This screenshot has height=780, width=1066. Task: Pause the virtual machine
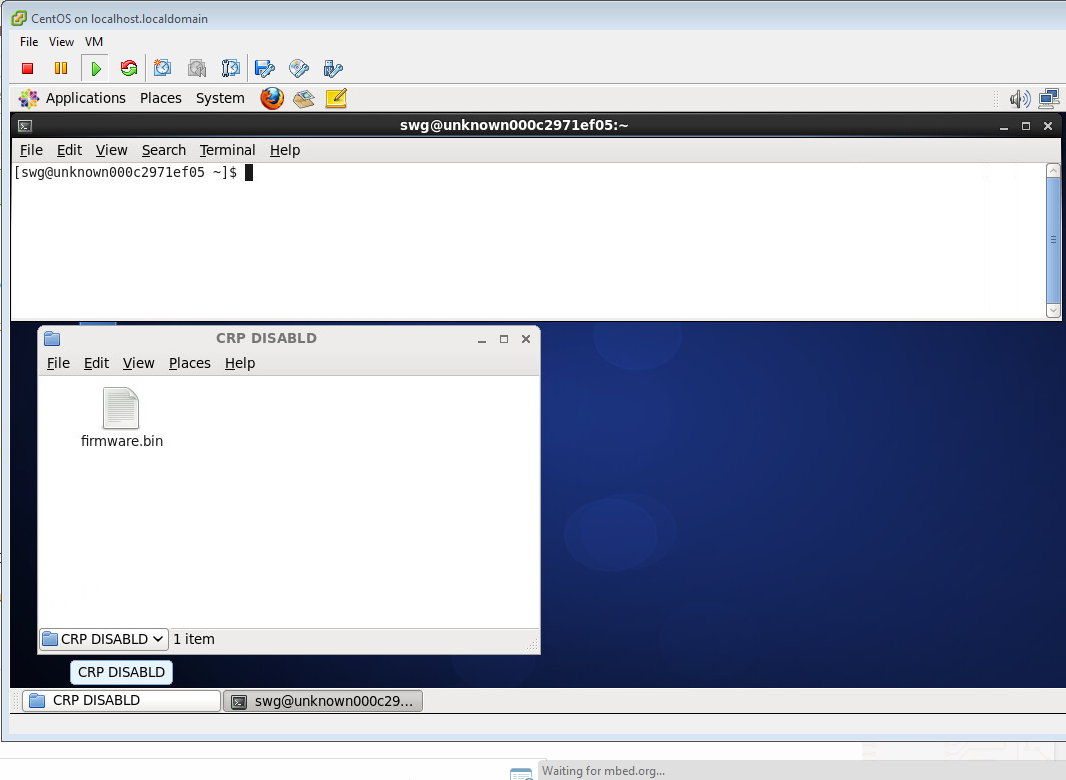click(x=61, y=69)
